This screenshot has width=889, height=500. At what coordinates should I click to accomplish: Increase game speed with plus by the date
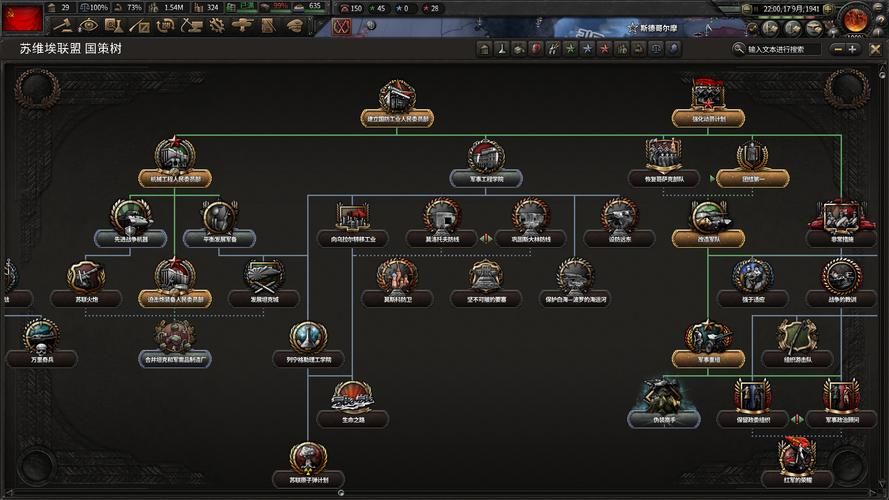click(828, 9)
